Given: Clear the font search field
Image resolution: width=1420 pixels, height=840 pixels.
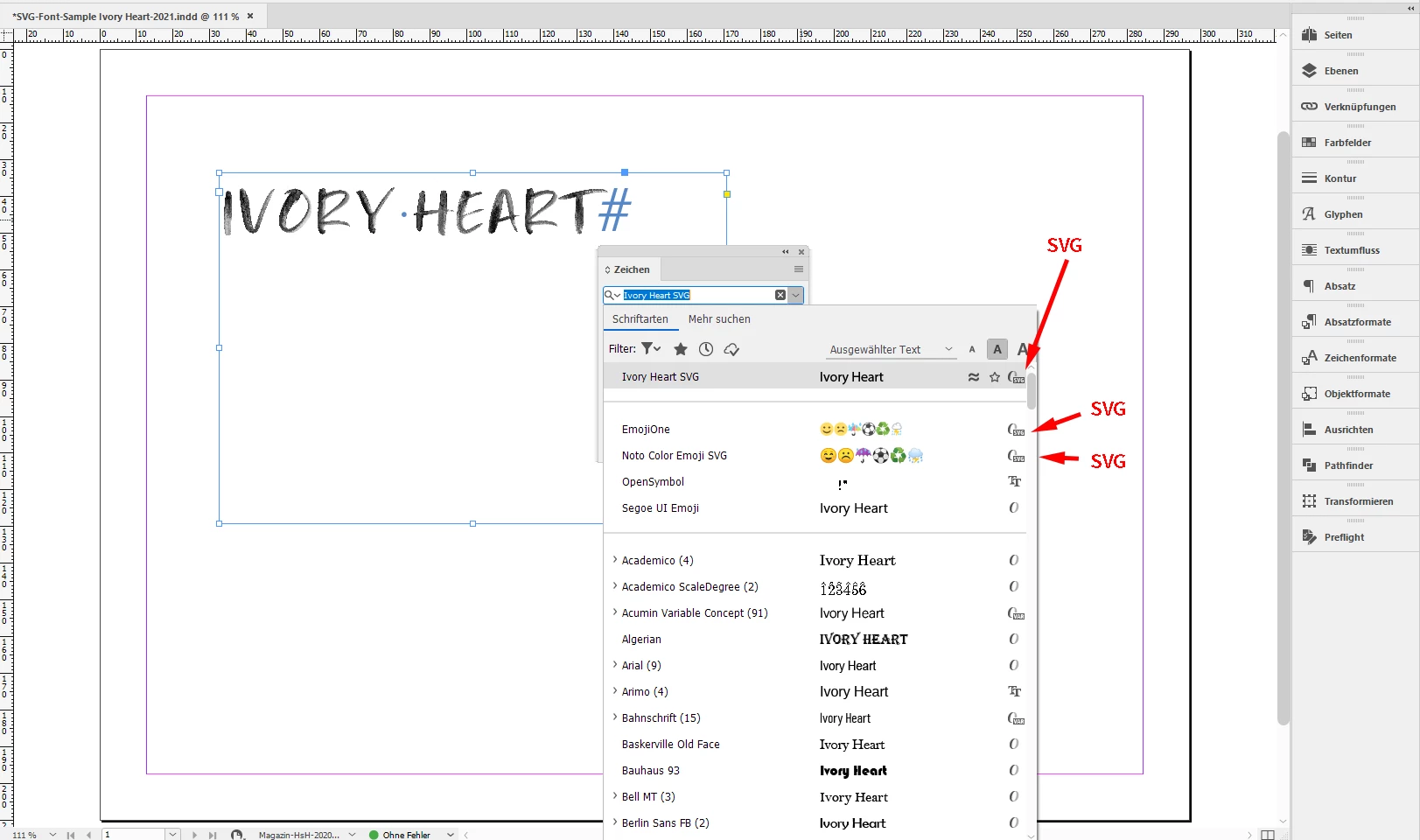Looking at the screenshot, I should pos(780,295).
